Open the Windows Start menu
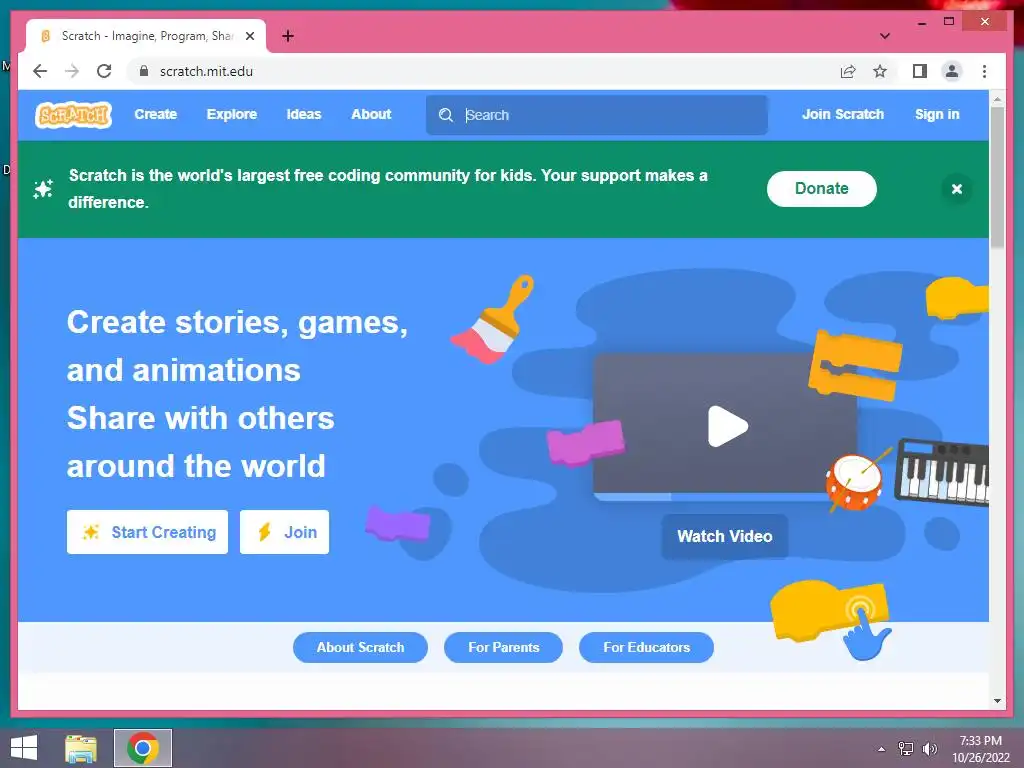Viewport: 1024px width, 768px height. (24, 748)
